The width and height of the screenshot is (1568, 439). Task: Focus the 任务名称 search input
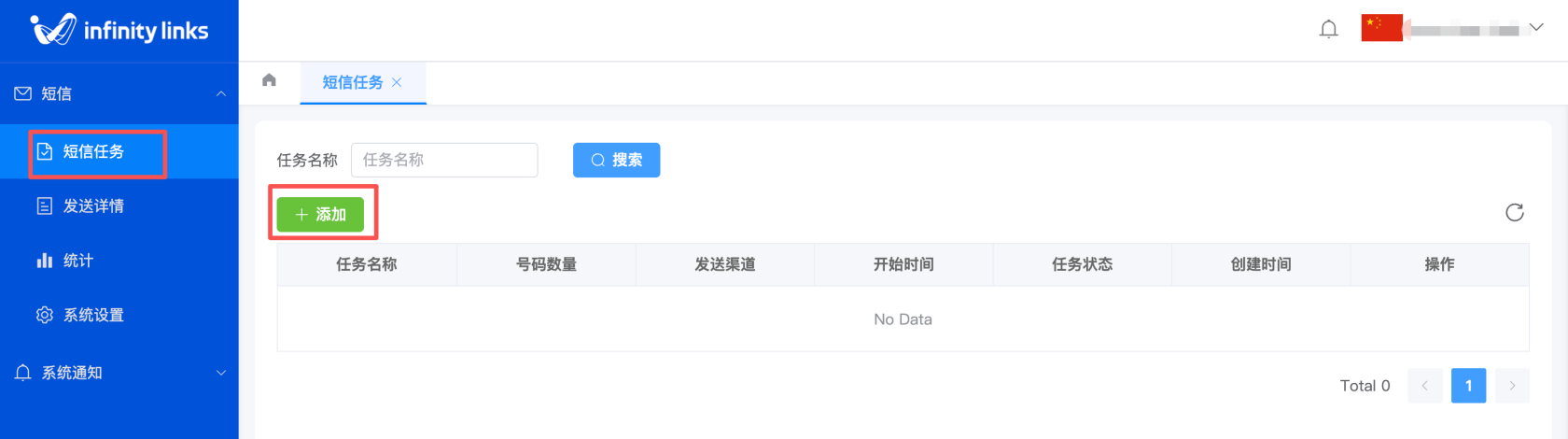[x=444, y=160]
